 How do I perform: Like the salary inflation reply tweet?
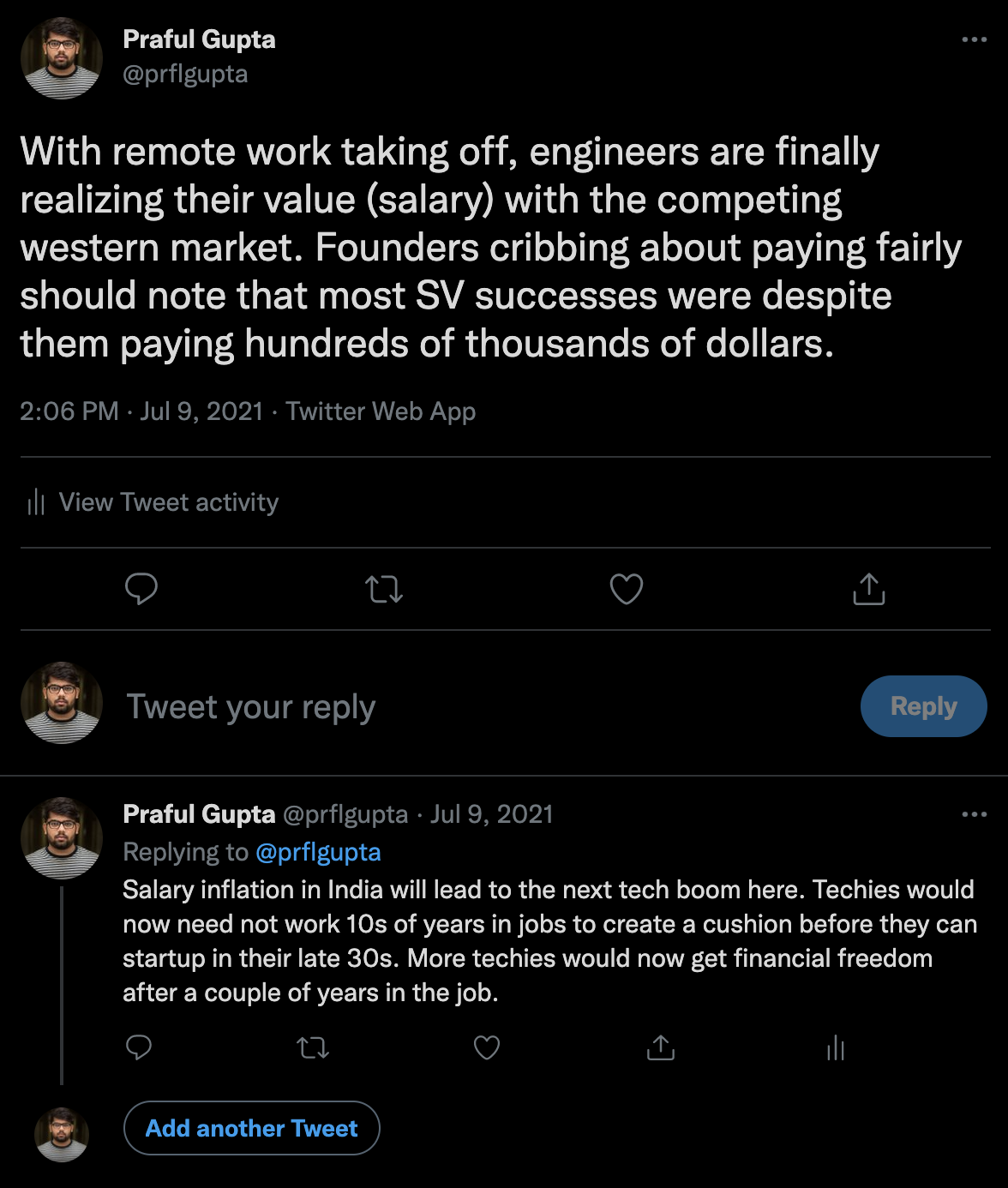click(x=487, y=1047)
